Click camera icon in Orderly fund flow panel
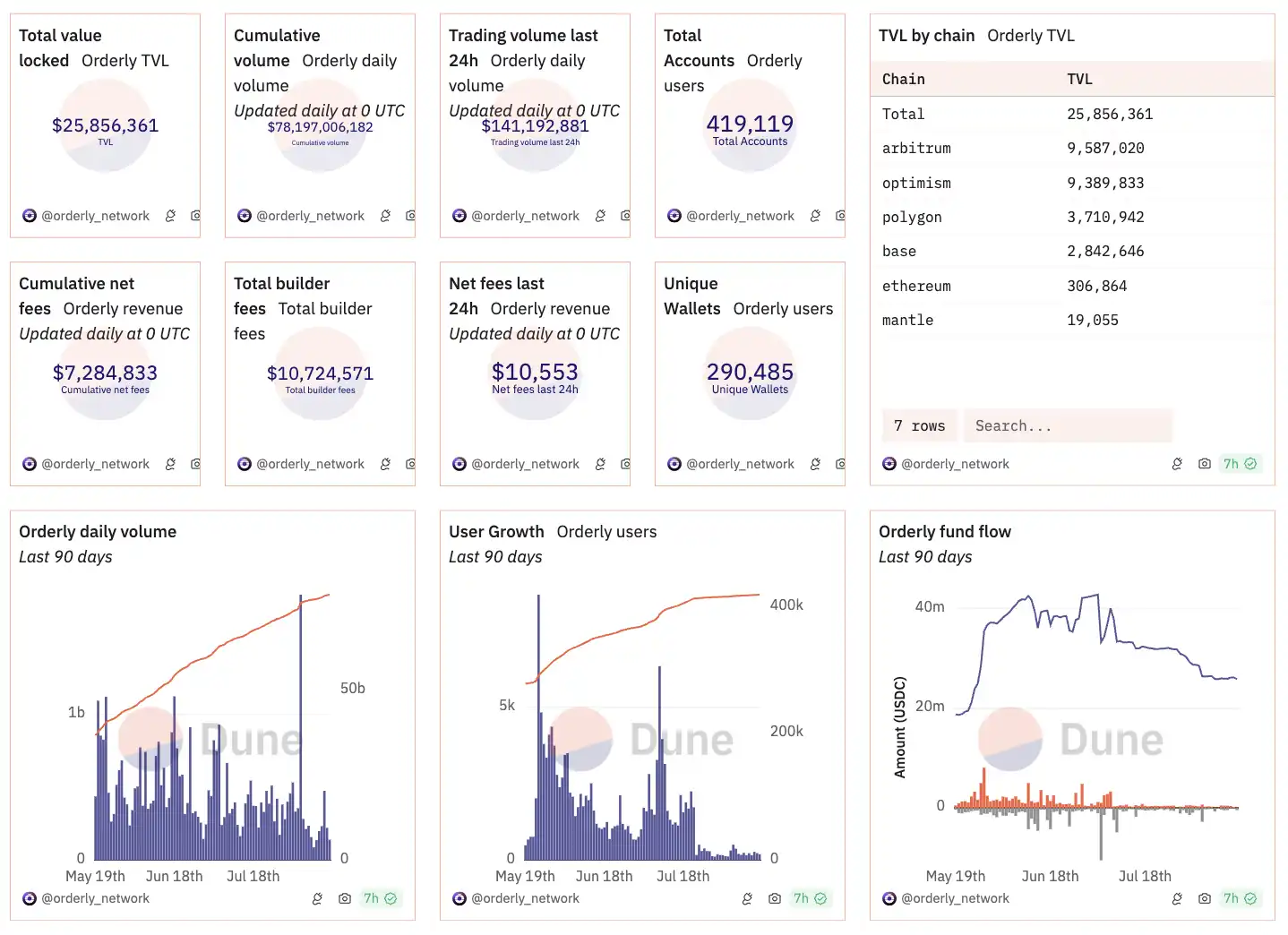 pyautogui.click(x=1204, y=898)
